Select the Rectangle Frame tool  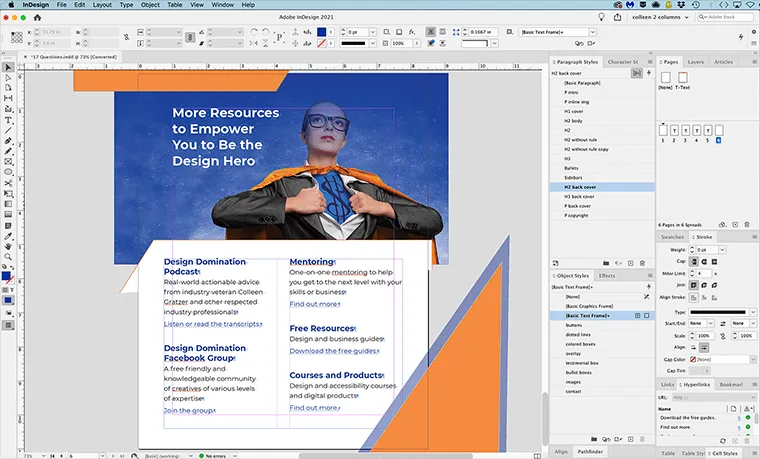(x=8, y=162)
